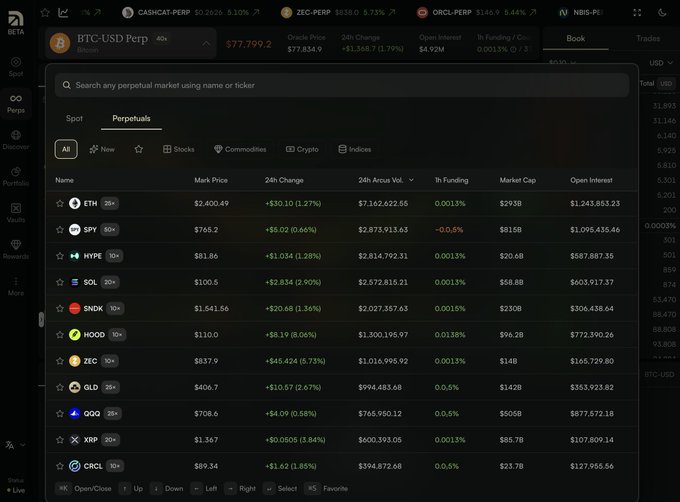Select XRP open interest $107,809.14
Image resolution: width=680 pixels, height=502 pixels.
click(x=592, y=440)
